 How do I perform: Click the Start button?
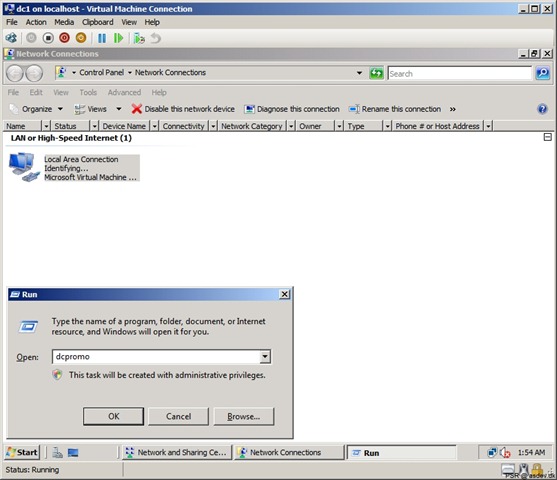[x=22, y=452]
